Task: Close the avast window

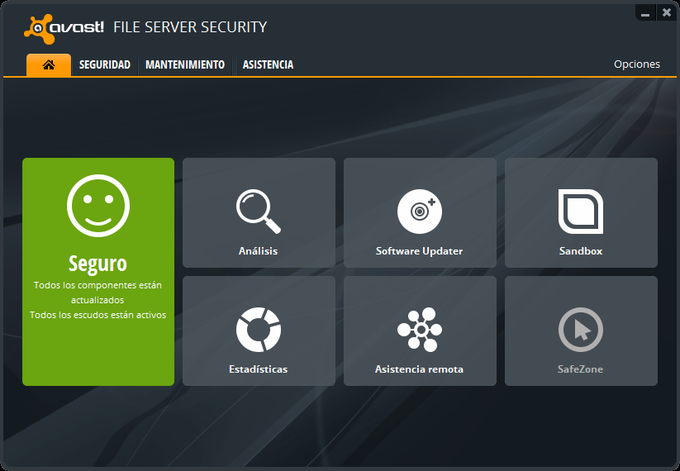Action: tap(667, 13)
